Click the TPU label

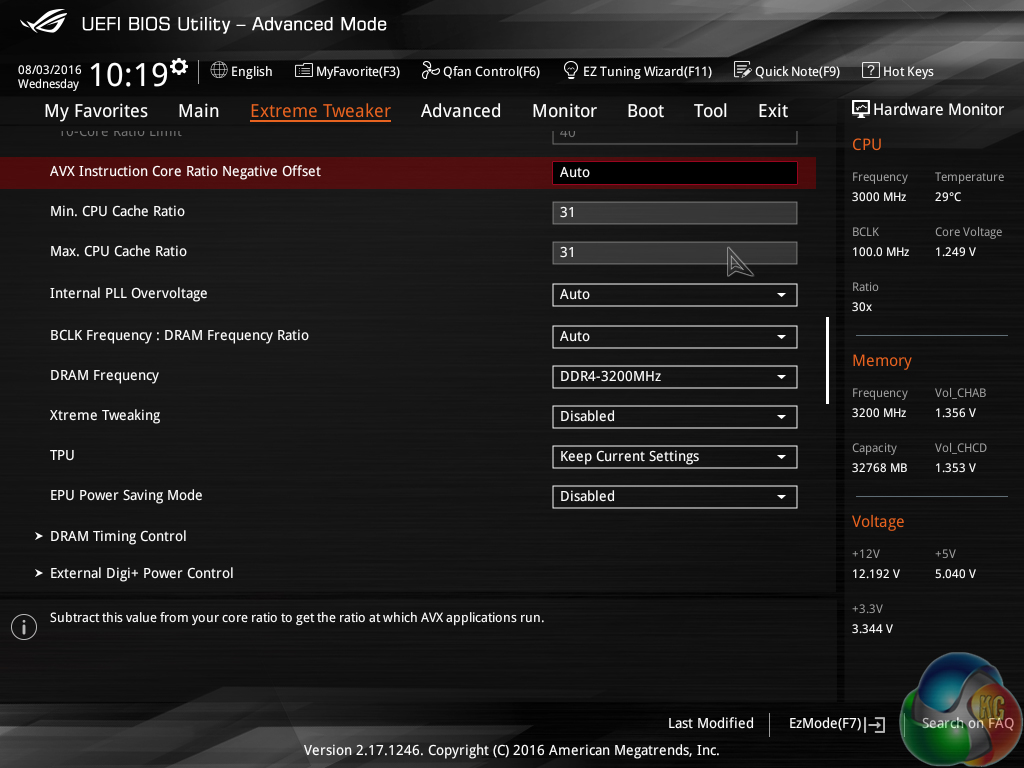pos(62,455)
